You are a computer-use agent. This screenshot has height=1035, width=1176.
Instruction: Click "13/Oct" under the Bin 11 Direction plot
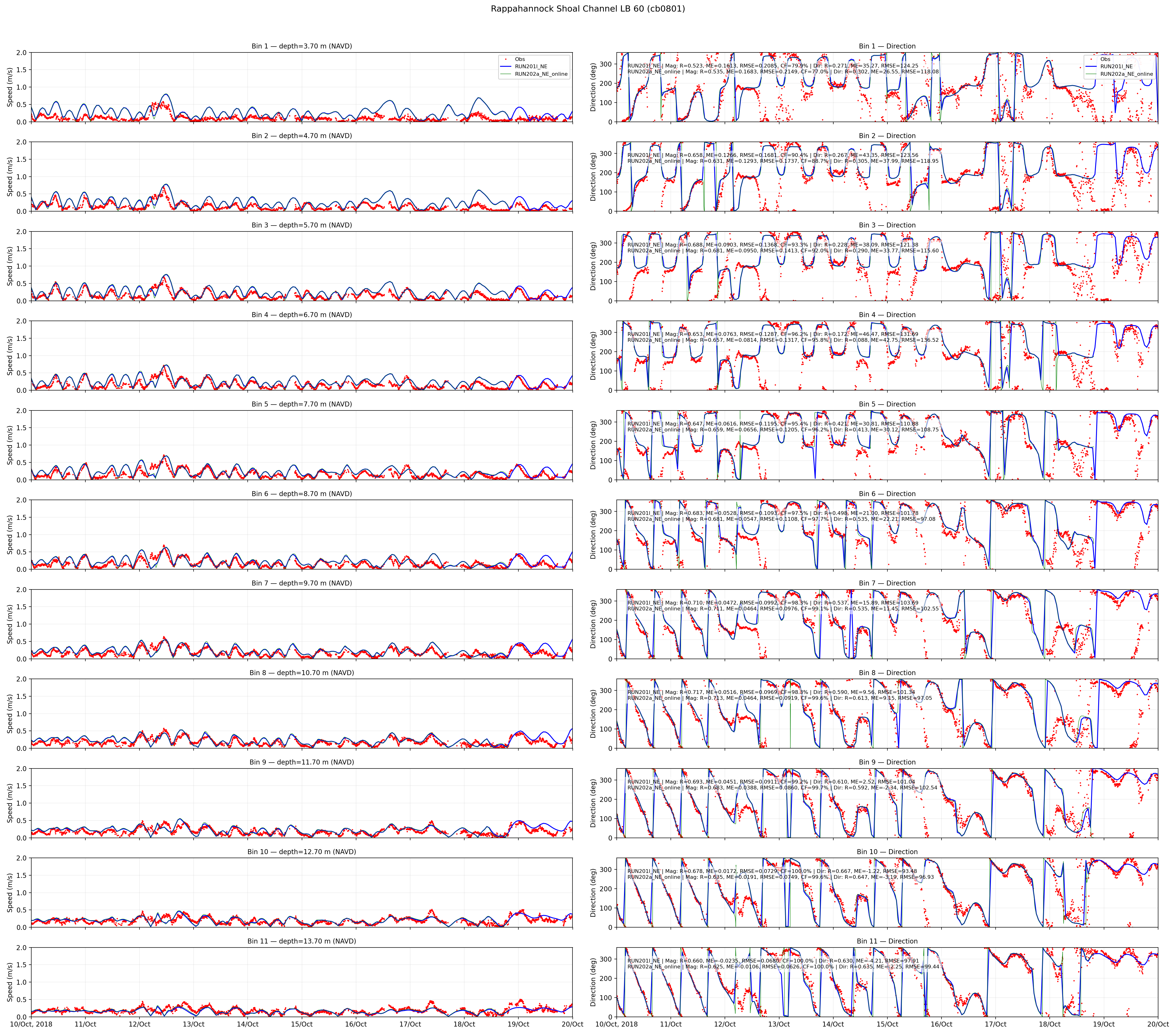pos(779,1025)
